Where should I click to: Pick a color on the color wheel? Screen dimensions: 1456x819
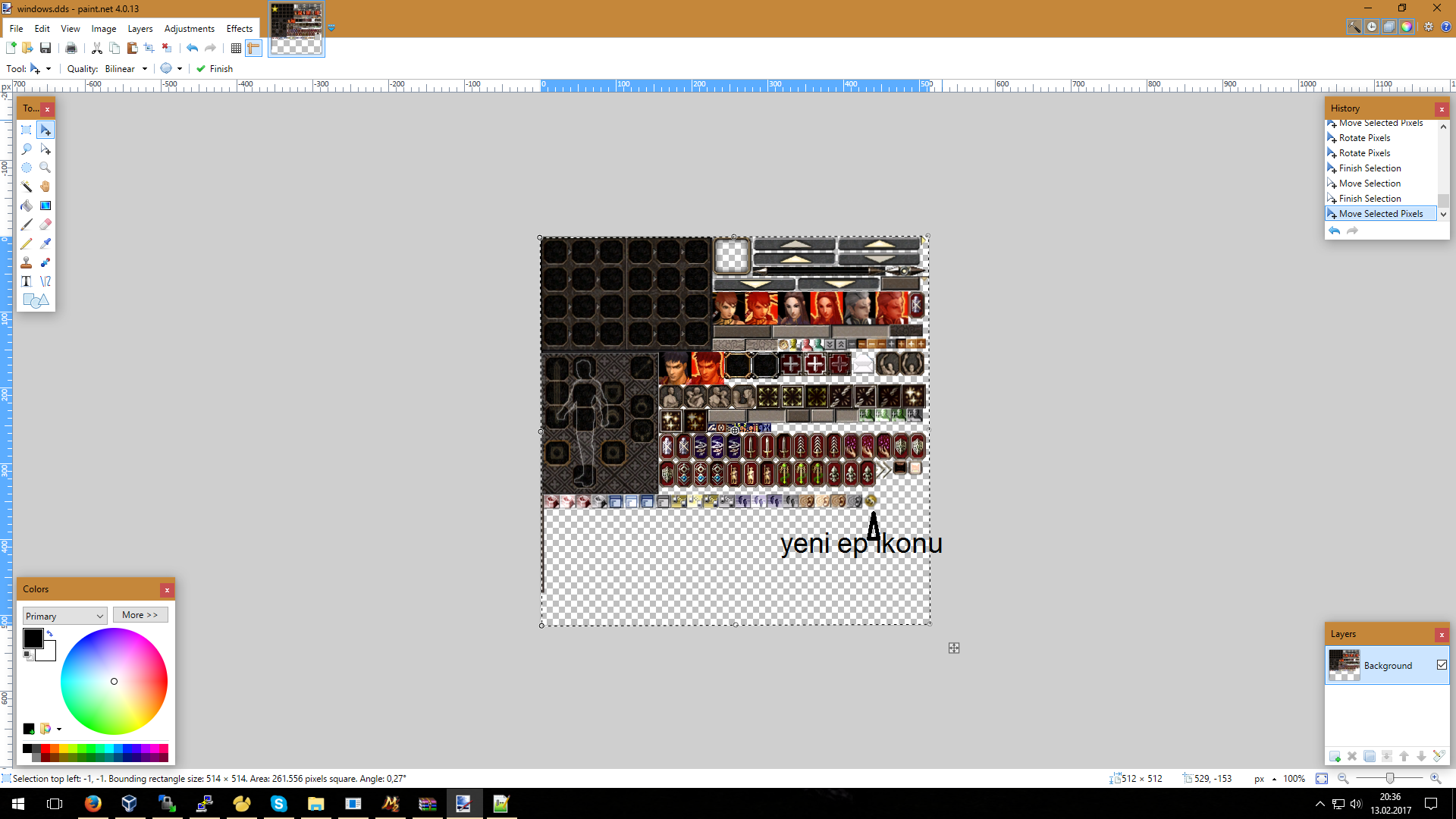click(114, 681)
